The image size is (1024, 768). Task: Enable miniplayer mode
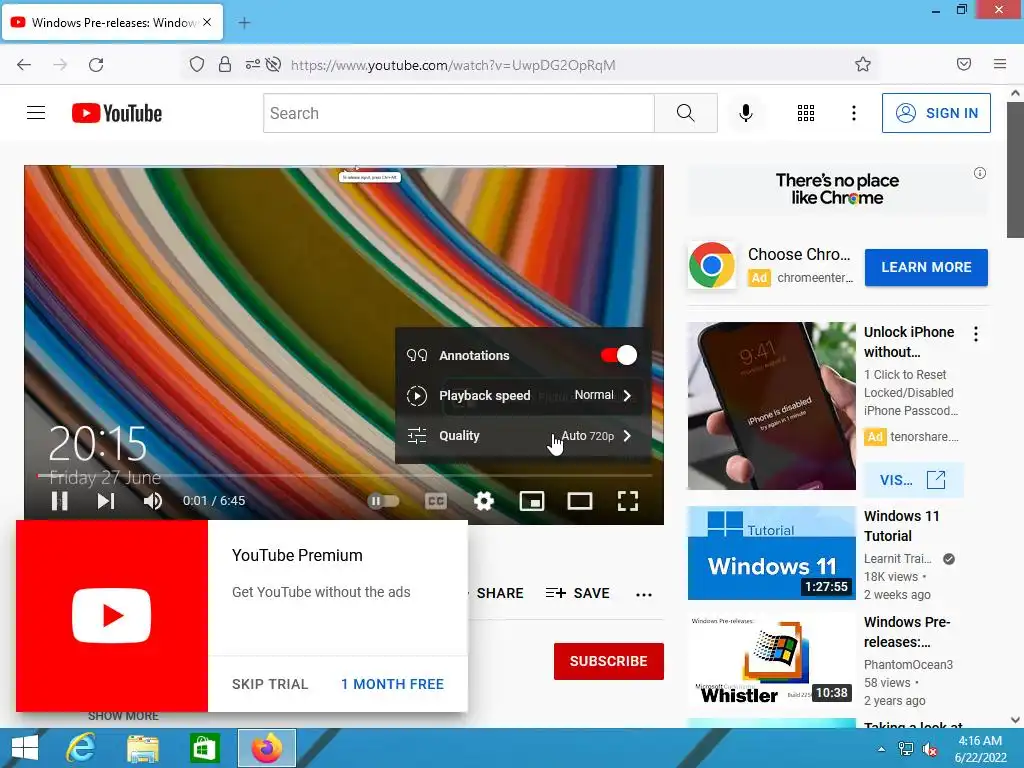(532, 501)
